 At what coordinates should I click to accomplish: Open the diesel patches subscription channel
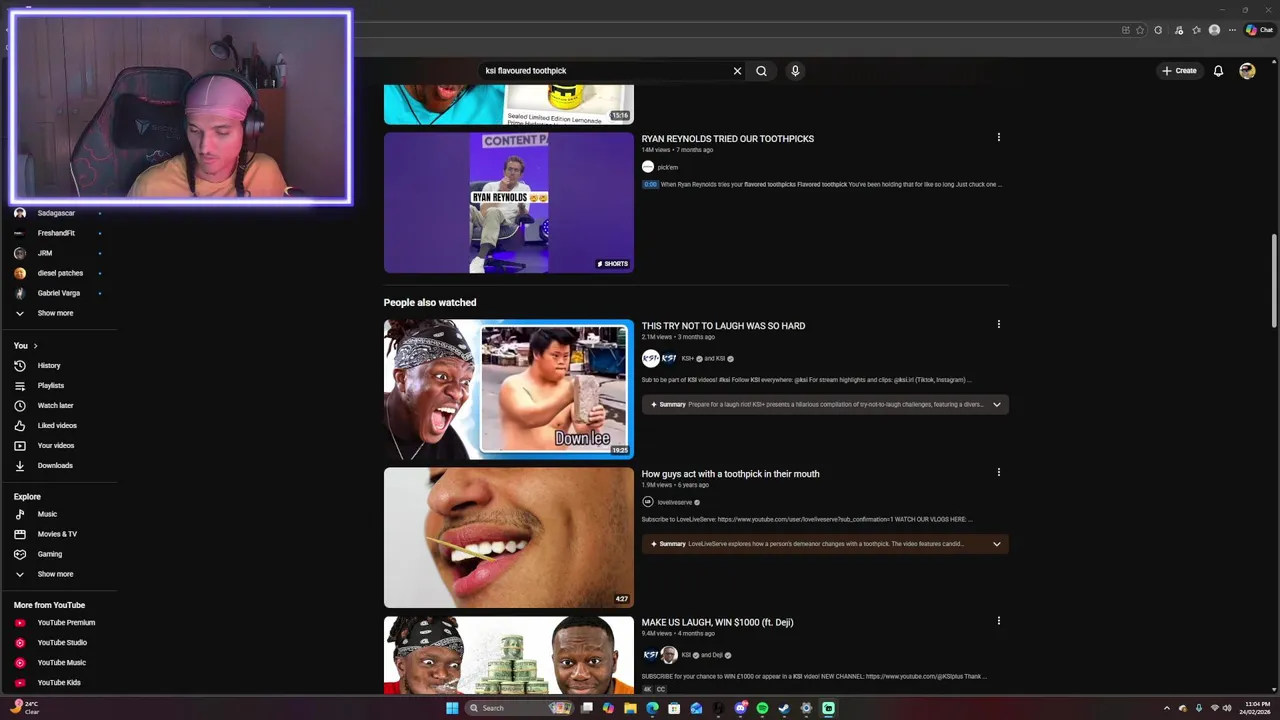(x=60, y=273)
